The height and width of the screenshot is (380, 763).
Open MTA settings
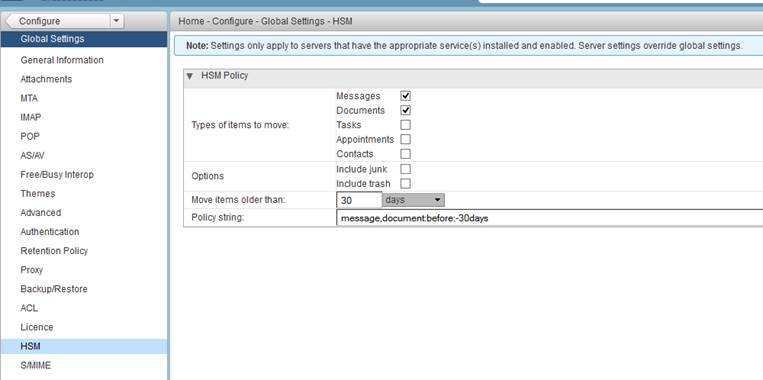tap(29, 98)
